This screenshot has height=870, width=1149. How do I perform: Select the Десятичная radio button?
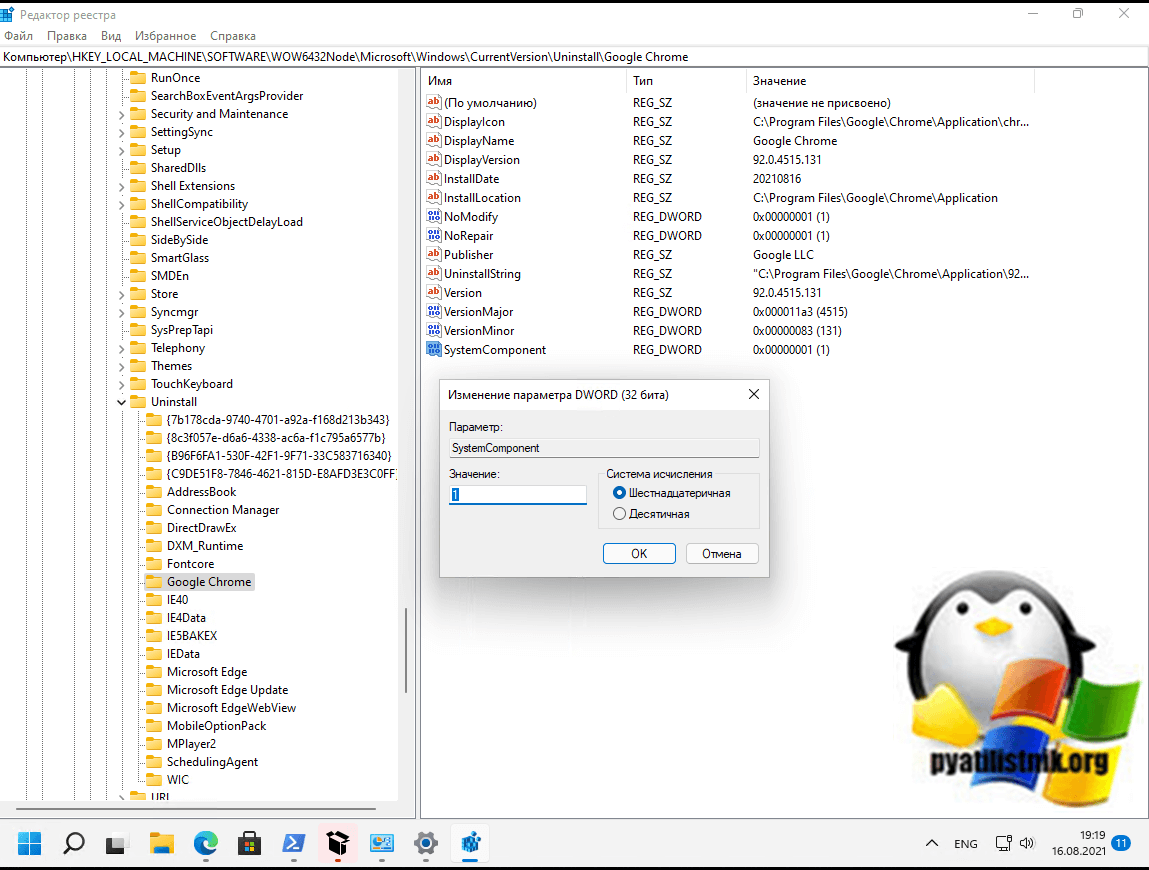tap(620, 514)
